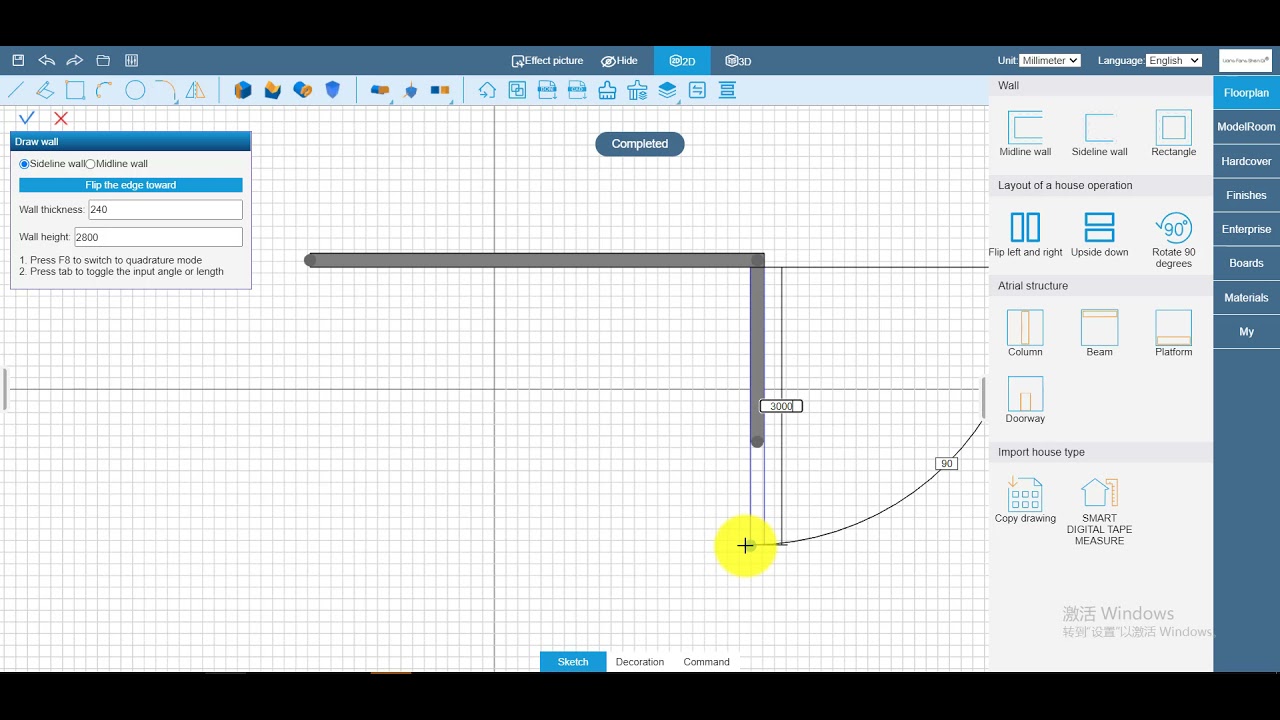Select the rectangle drawing tool in toolbar
The height and width of the screenshot is (720, 1280).
[75, 90]
